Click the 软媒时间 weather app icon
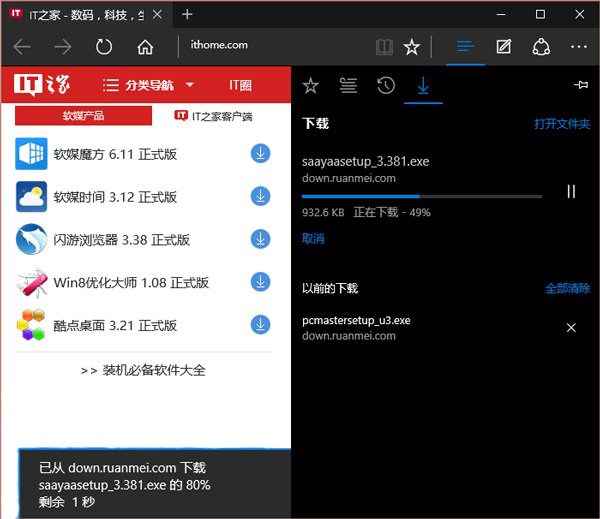 pos(31,196)
